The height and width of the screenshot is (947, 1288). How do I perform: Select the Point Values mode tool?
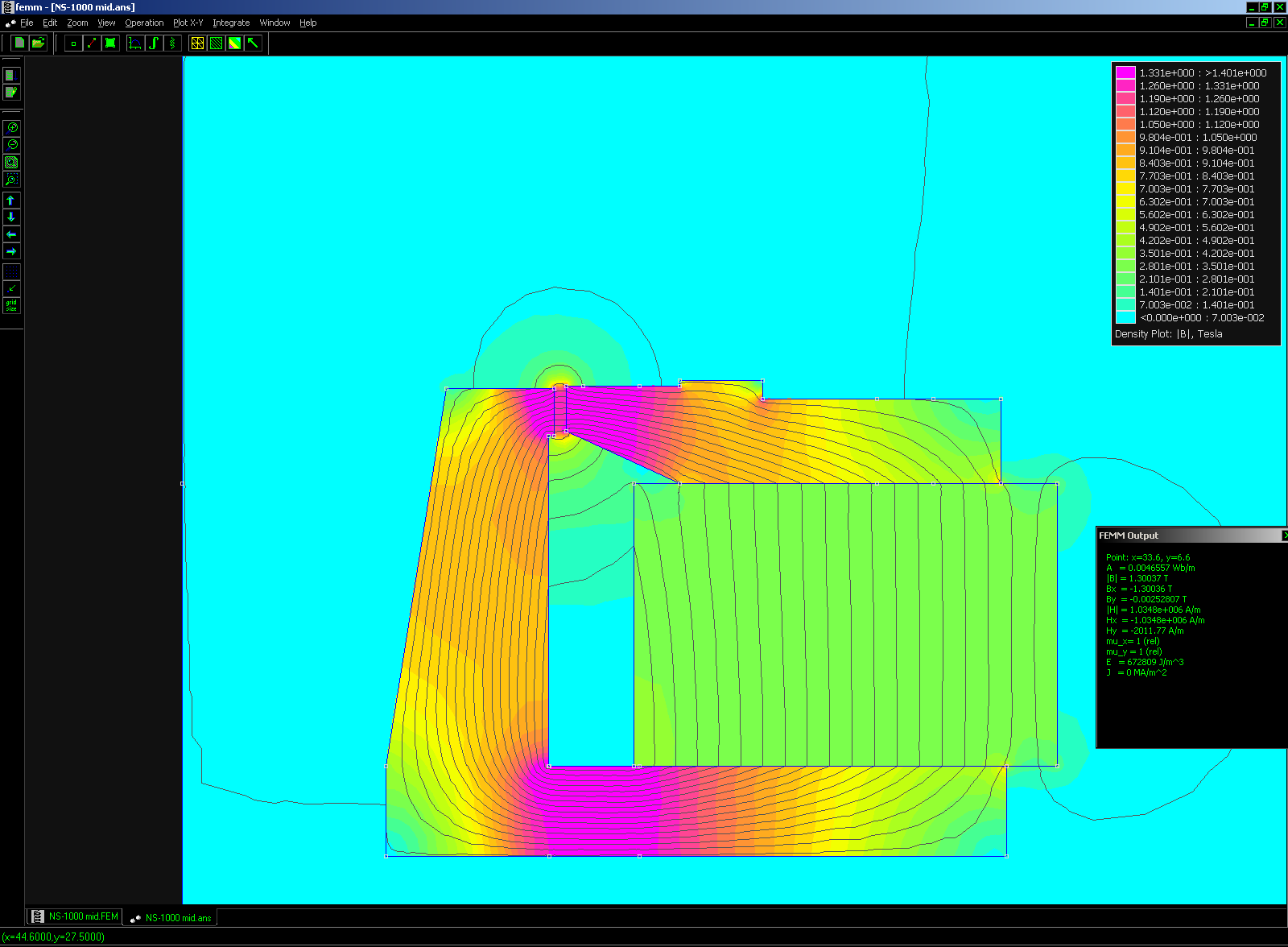point(73,43)
